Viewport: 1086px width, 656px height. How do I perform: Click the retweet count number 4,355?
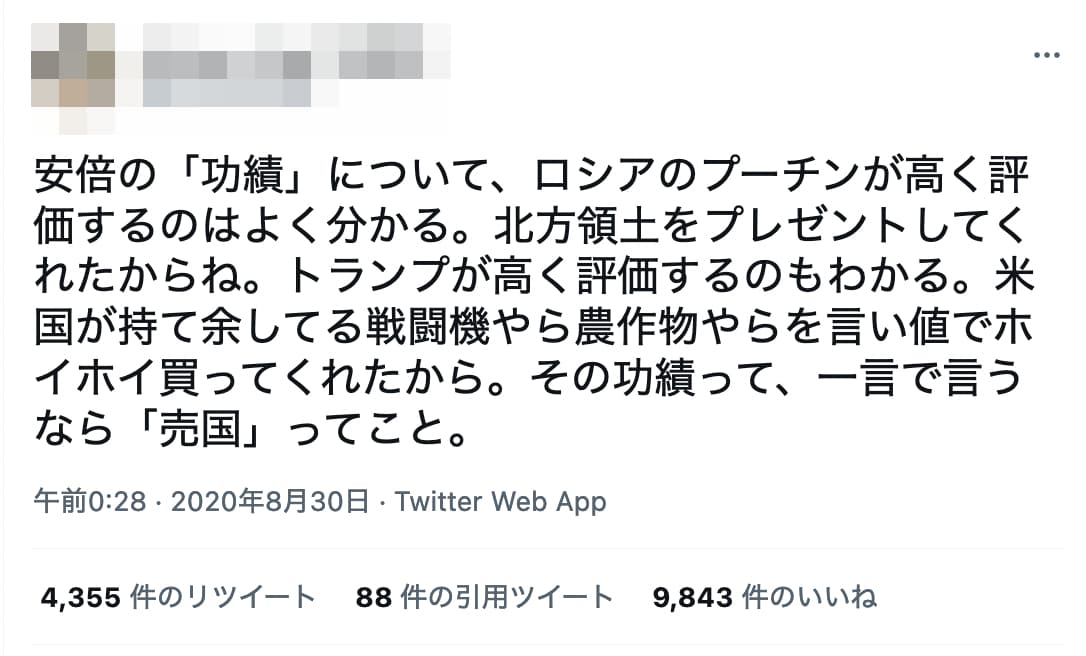81,598
